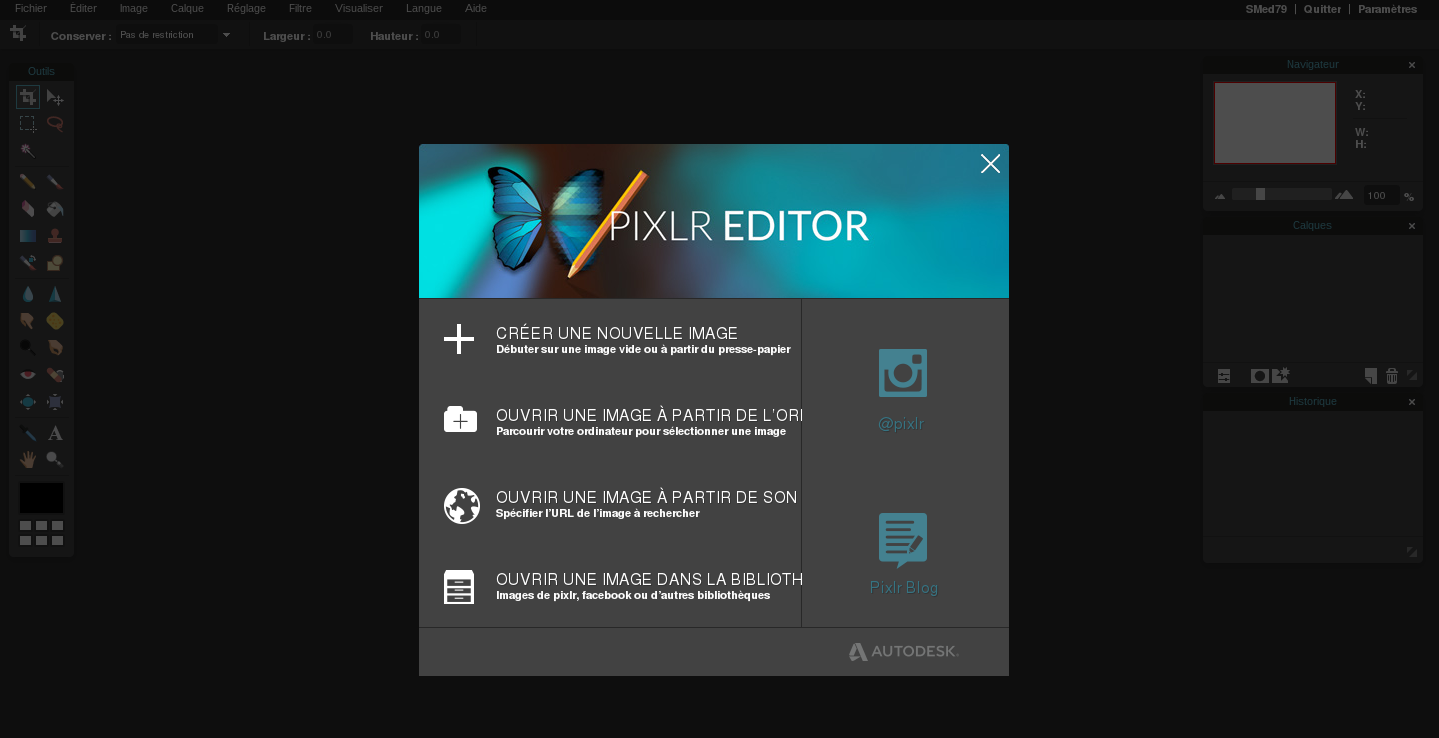The image size is (1439, 738).
Task: Select the Spot Heal bandage tool
Action: point(55,375)
